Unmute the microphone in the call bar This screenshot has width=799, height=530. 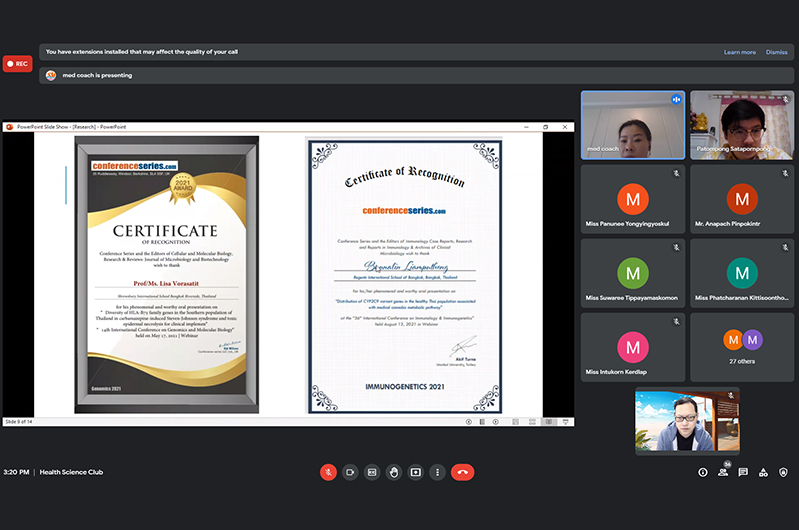328,472
